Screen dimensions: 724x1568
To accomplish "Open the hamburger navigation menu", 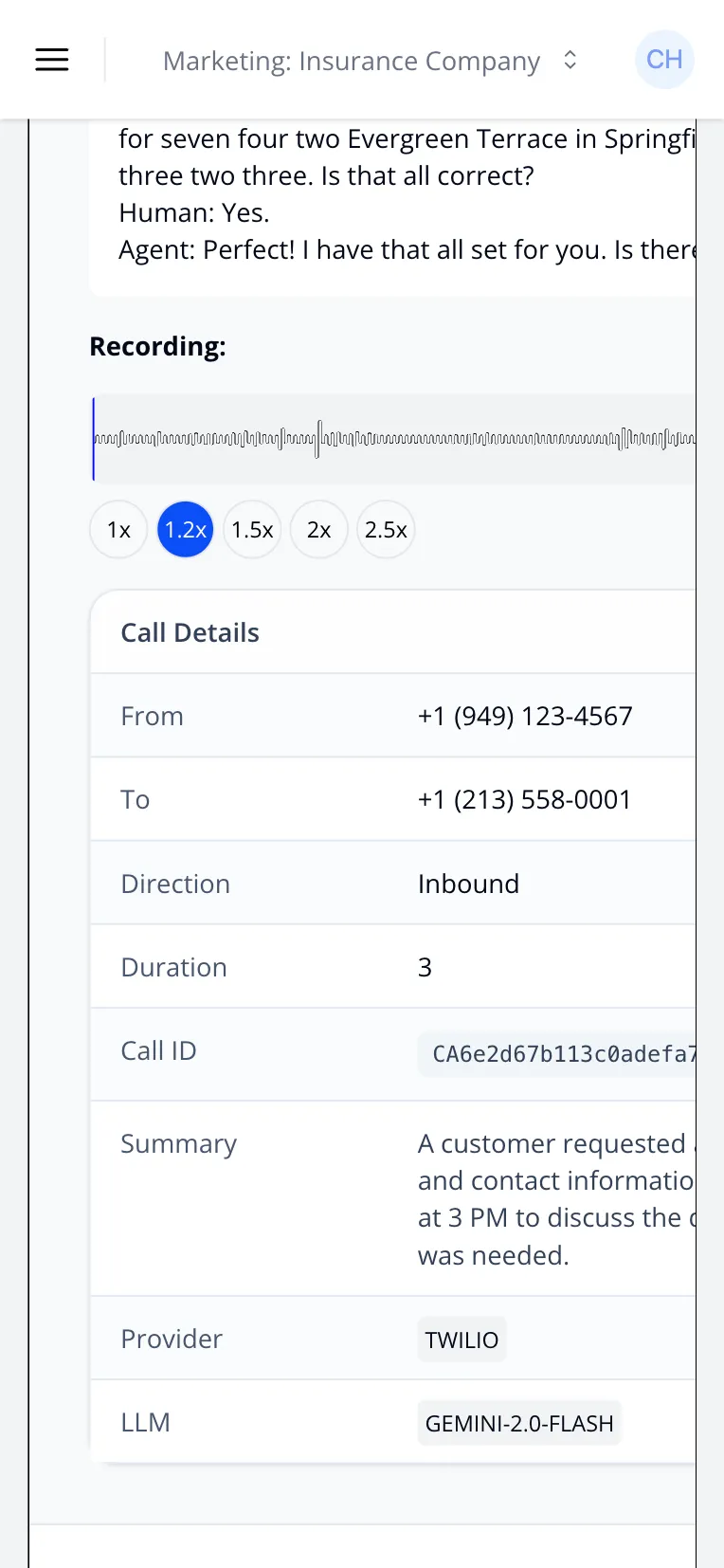I will (x=51, y=59).
